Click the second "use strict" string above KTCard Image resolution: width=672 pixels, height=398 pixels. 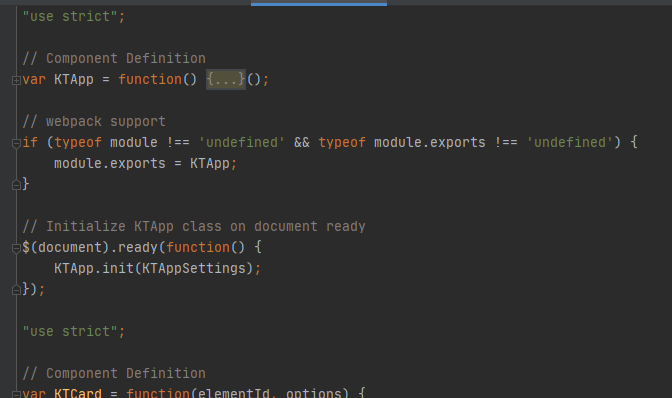tap(70, 331)
